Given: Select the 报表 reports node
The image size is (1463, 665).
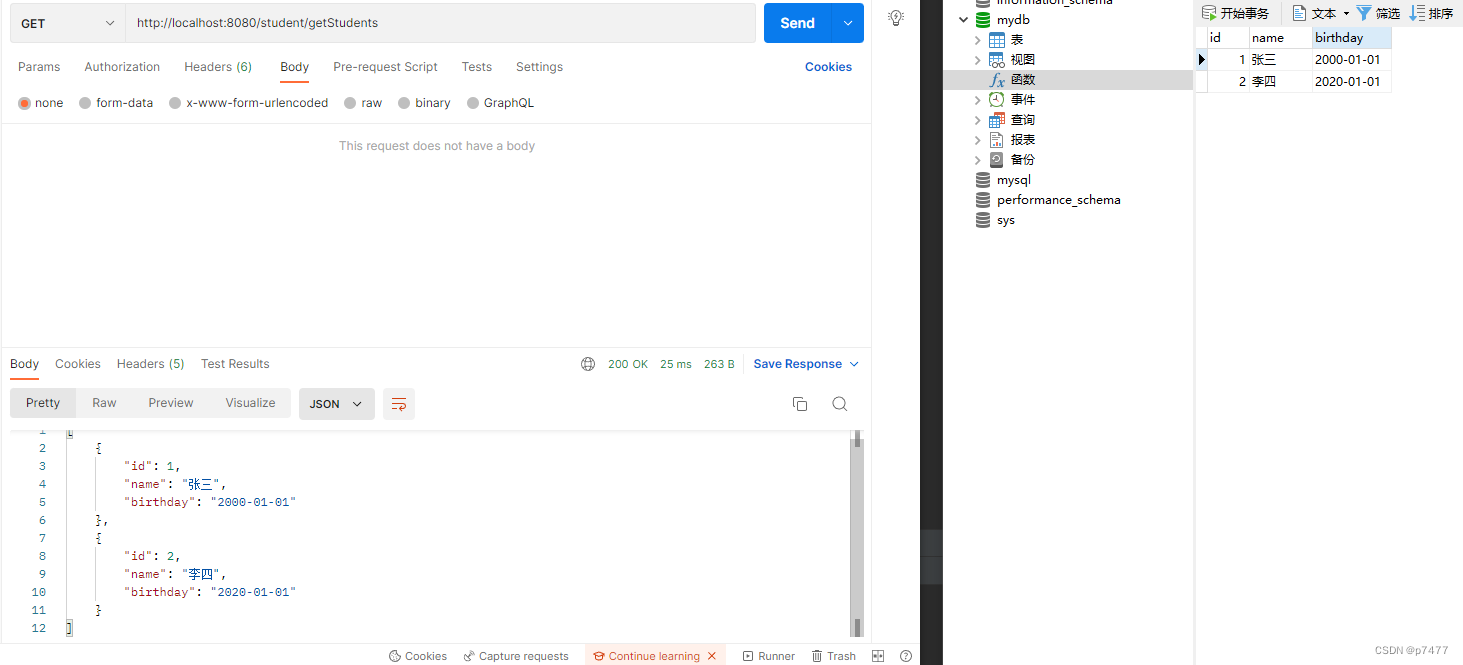Looking at the screenshot, I should [x=1022, y=140].
